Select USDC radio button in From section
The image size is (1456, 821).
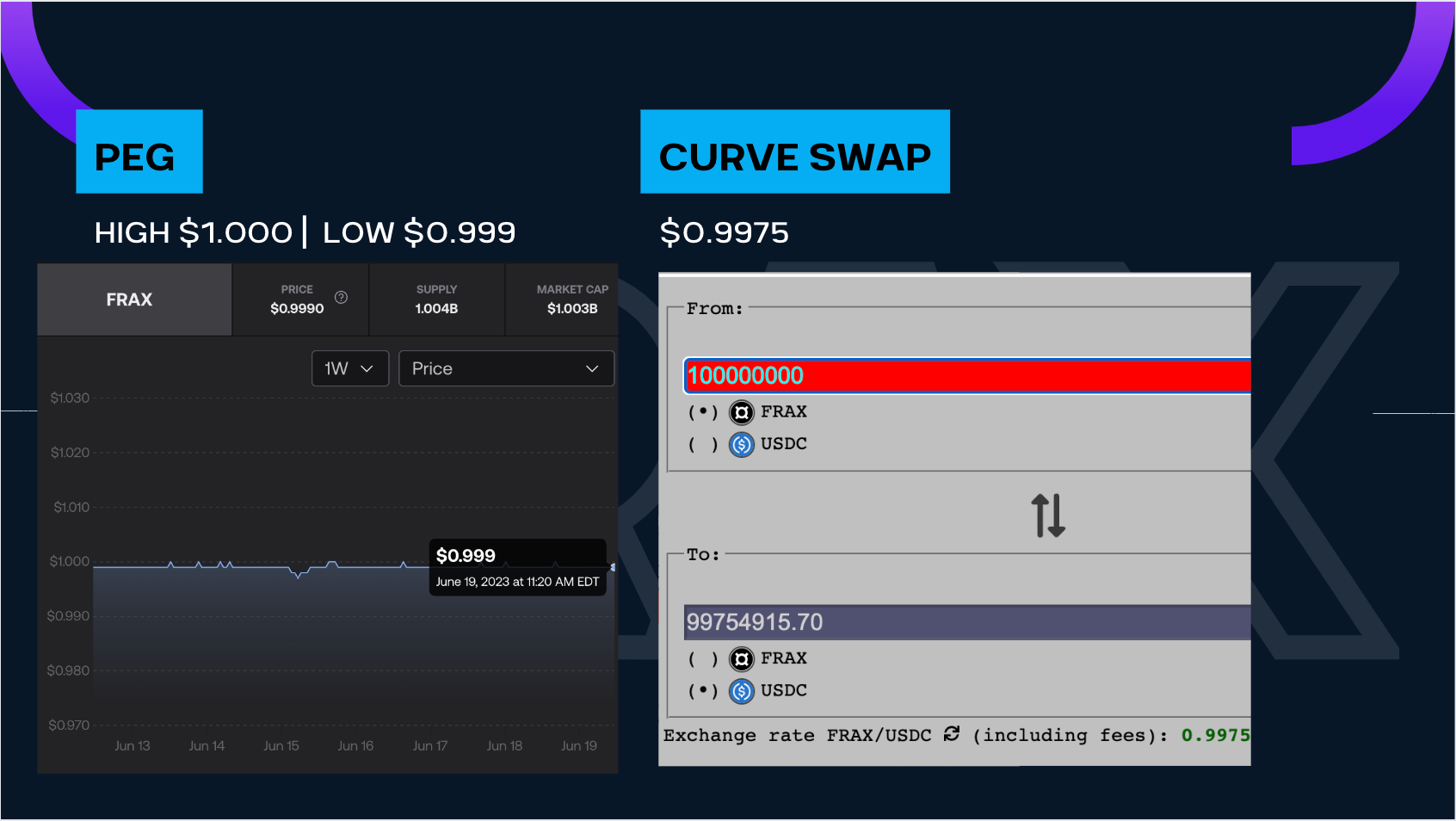pos(702,445)
